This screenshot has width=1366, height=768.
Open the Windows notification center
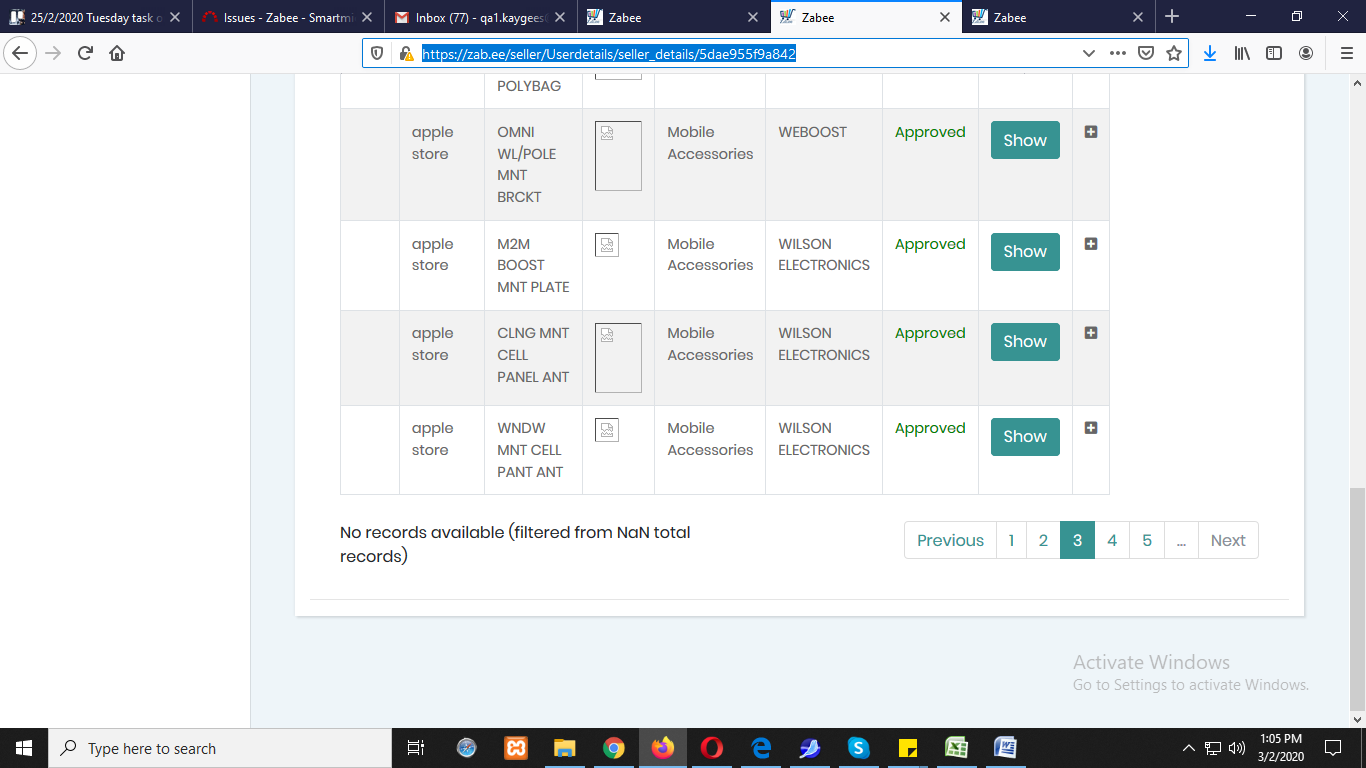point(1333,748)
